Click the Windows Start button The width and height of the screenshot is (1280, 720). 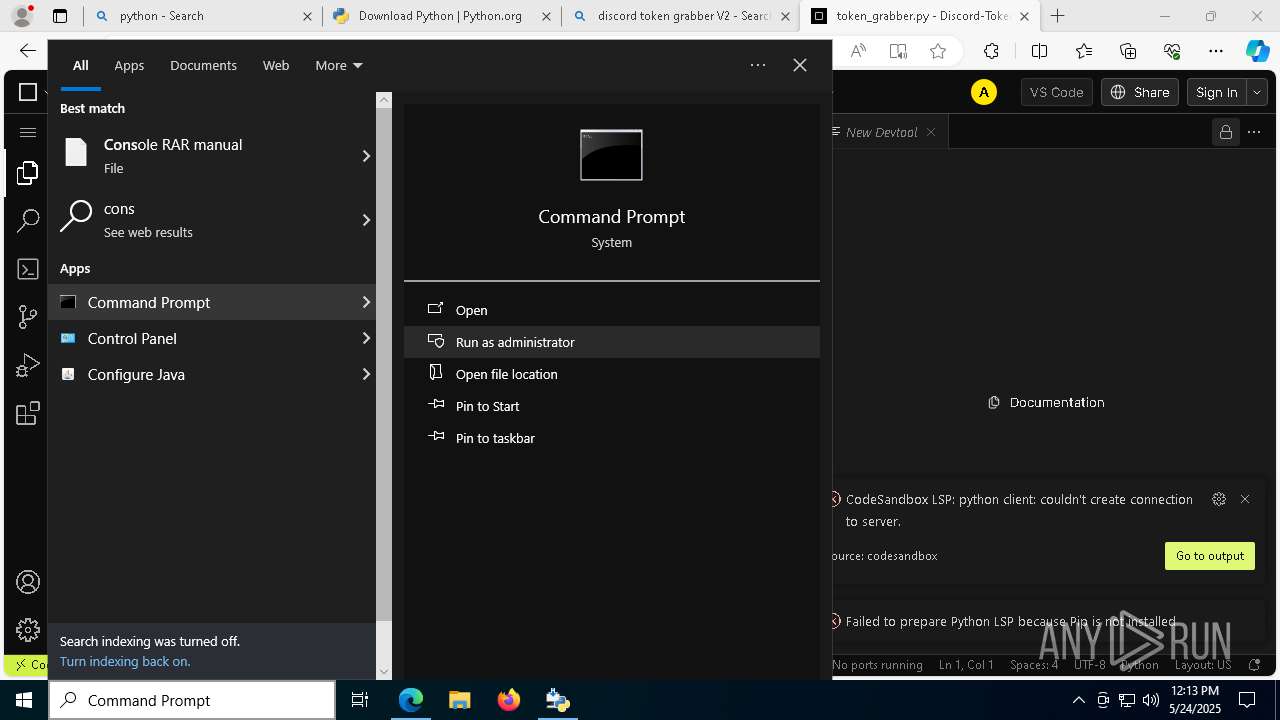(24, 700)
